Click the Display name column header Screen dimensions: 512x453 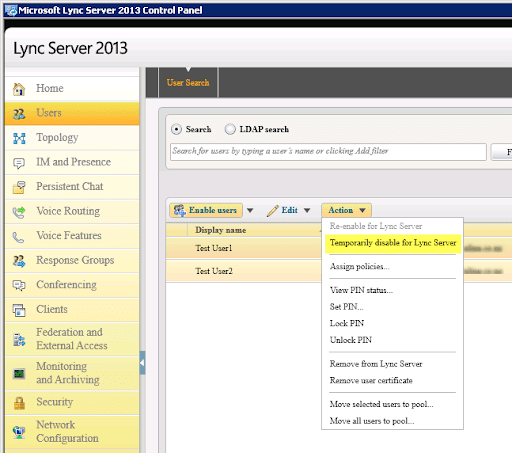click(x=221, y=230)
